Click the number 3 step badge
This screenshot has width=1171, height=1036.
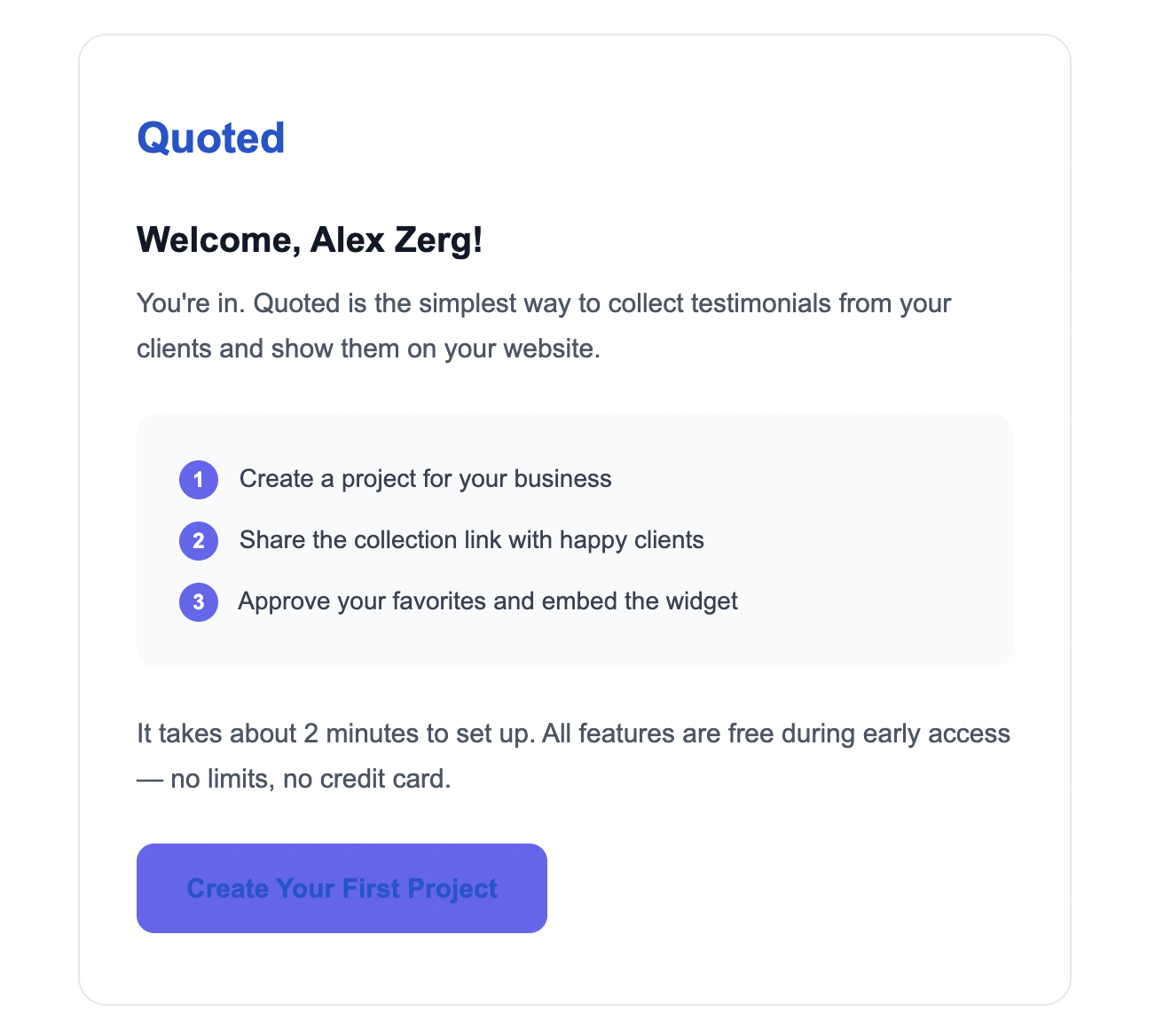click(x=199, y=602)
